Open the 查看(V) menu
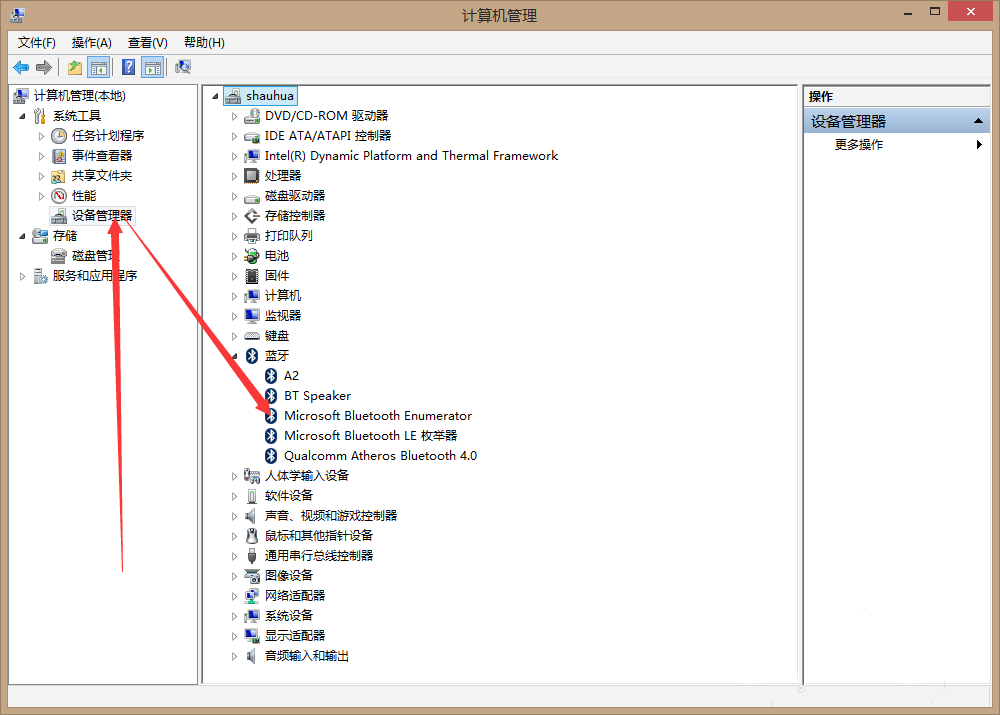The image size is (1000, 715). pyautogui.click(x=148, y=43)
